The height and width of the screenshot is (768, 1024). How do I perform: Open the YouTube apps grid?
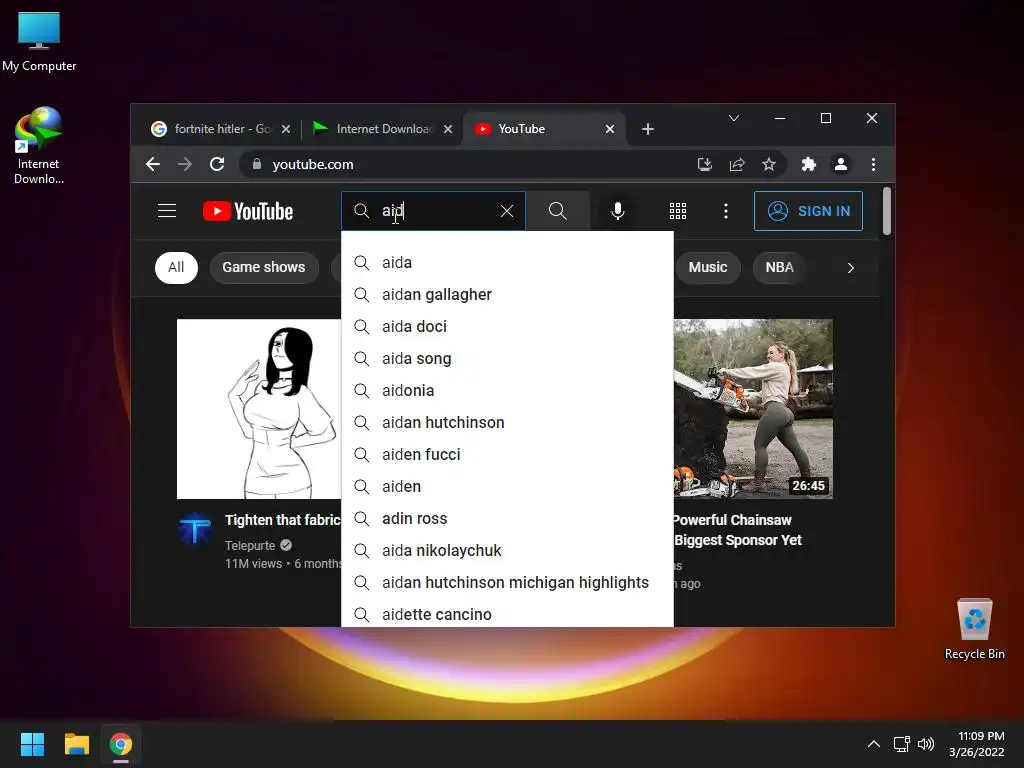(x=678, y=211)
